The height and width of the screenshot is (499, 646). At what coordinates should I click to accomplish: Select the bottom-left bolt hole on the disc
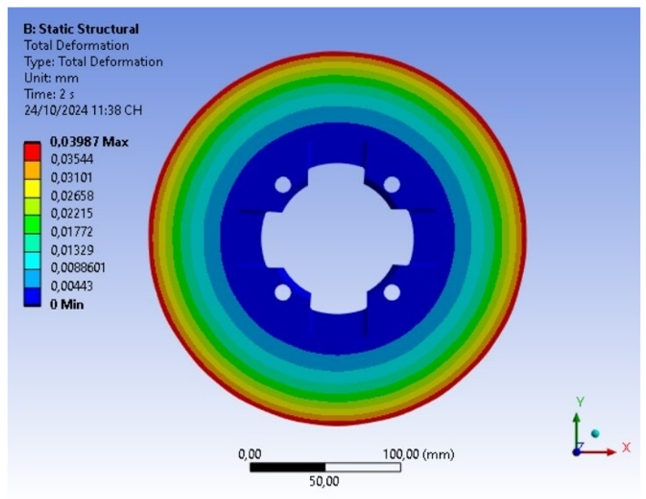[283, 293]
